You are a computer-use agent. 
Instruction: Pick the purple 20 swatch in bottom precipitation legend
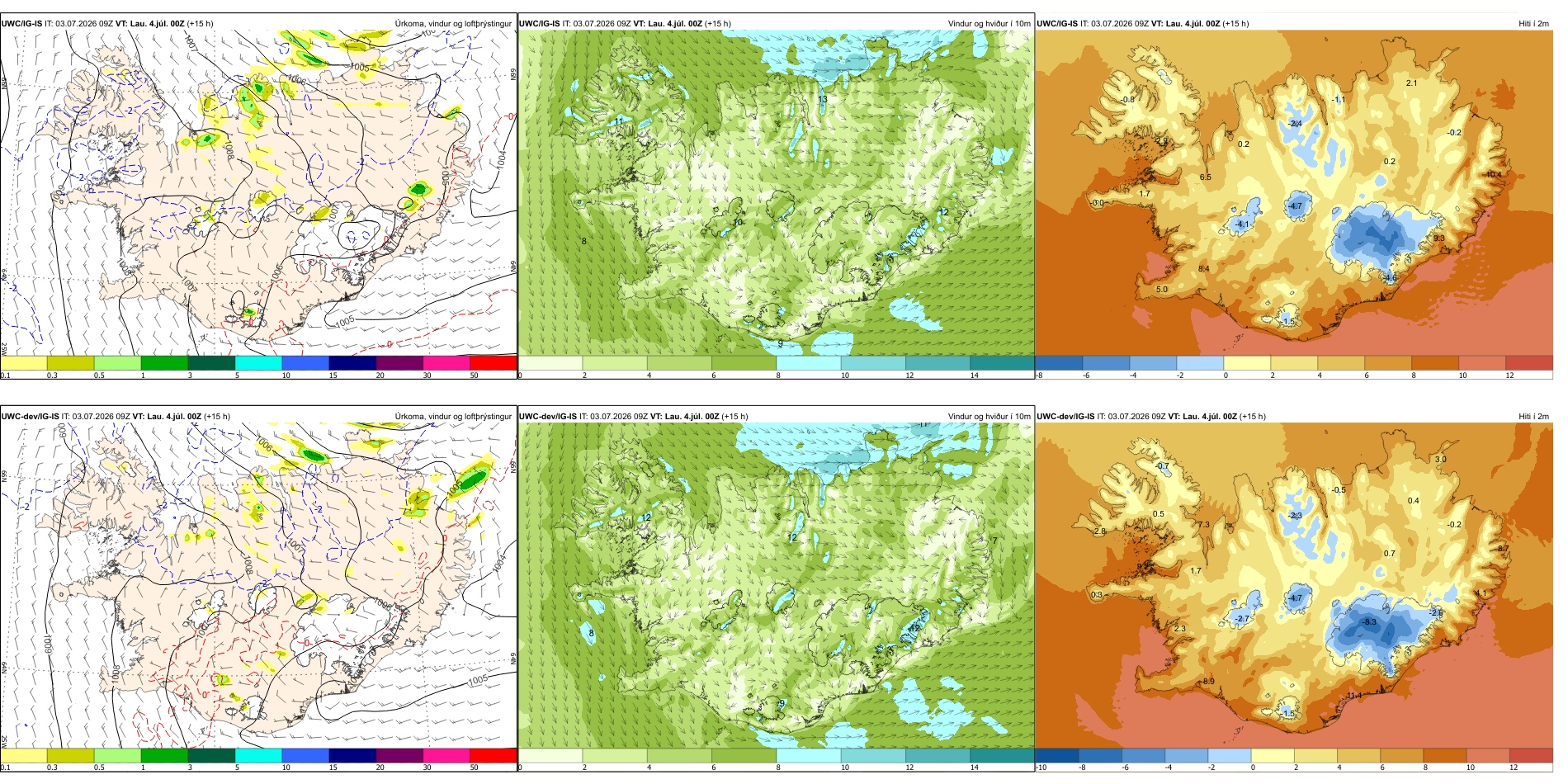click(x=399, y=755)
